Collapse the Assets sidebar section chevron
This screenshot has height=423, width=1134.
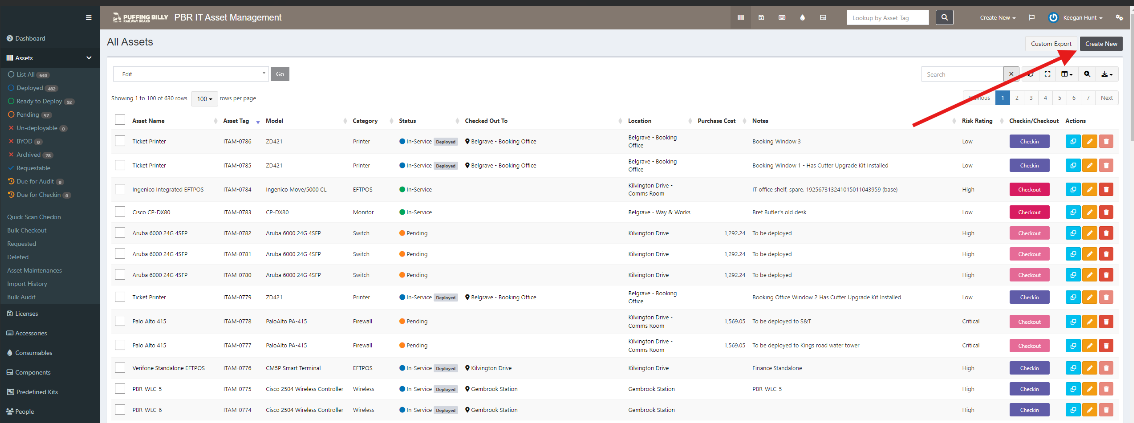pos(89,57)
